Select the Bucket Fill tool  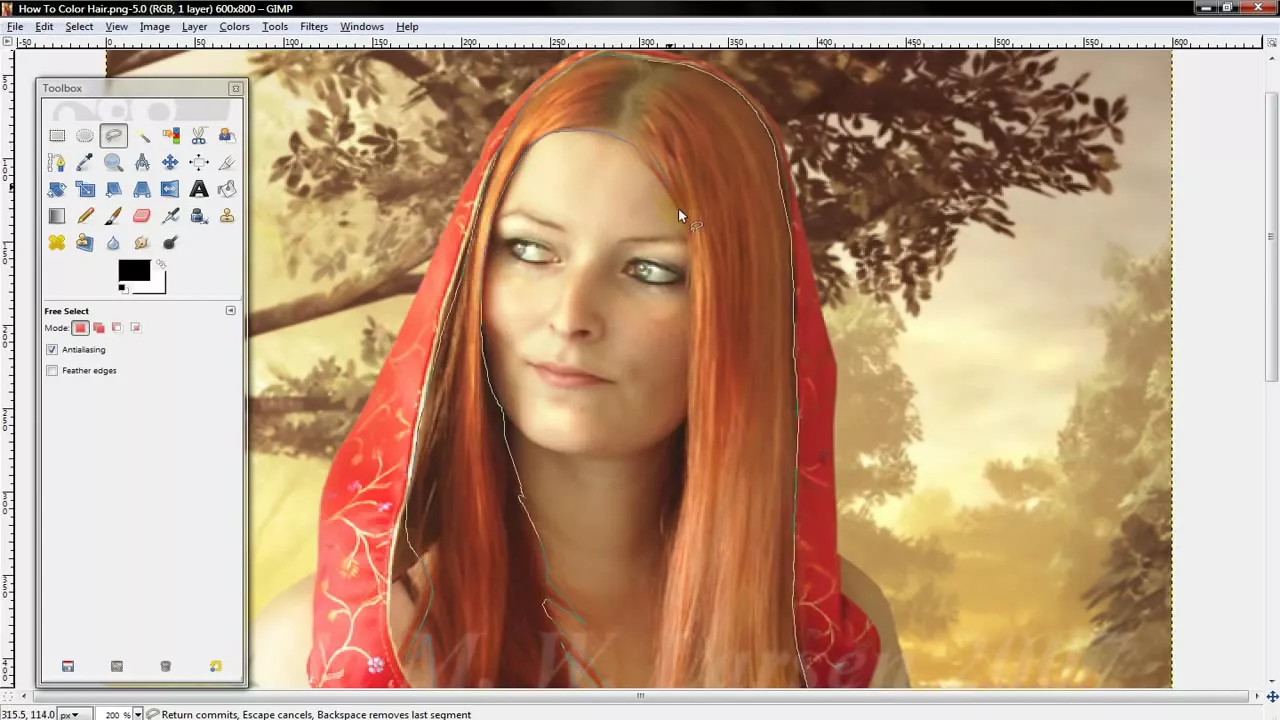tap(227, 189)
